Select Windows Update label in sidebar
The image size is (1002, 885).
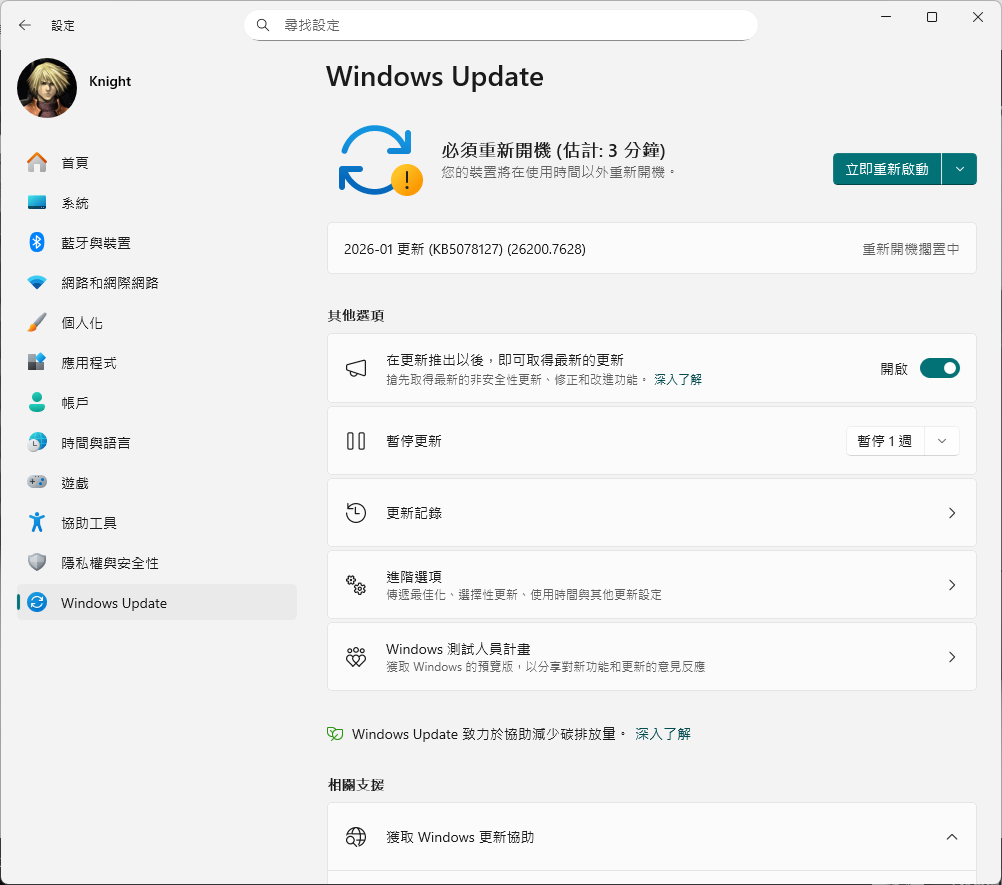coord(114,603)
